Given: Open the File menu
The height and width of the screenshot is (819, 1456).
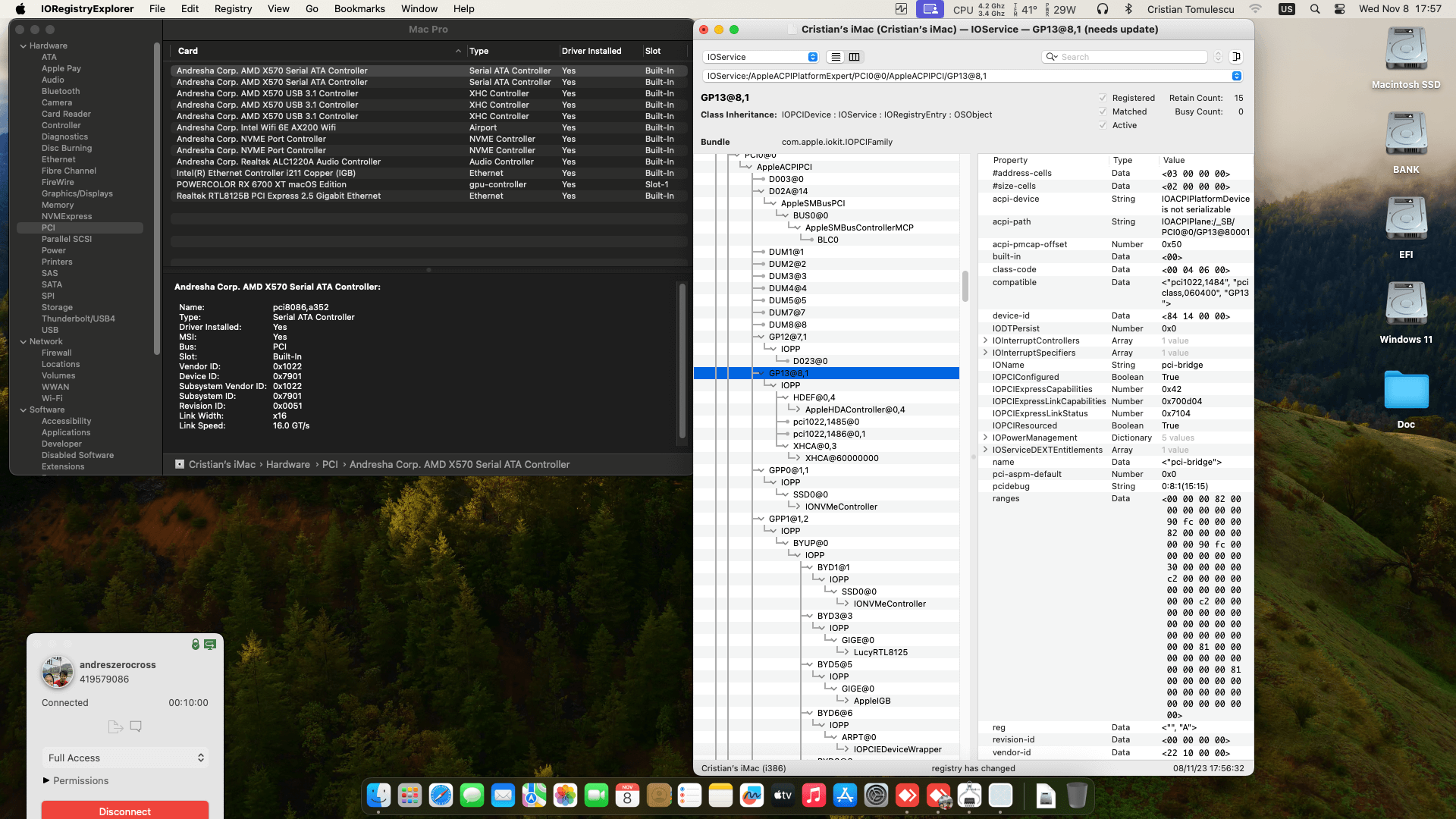Looking at the screenshot, I should click(157, 9).
